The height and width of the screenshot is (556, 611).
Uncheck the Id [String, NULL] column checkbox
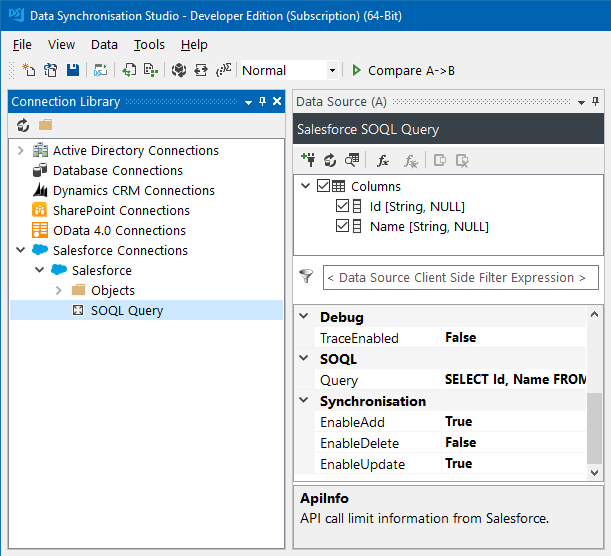(x=342, y=205)
